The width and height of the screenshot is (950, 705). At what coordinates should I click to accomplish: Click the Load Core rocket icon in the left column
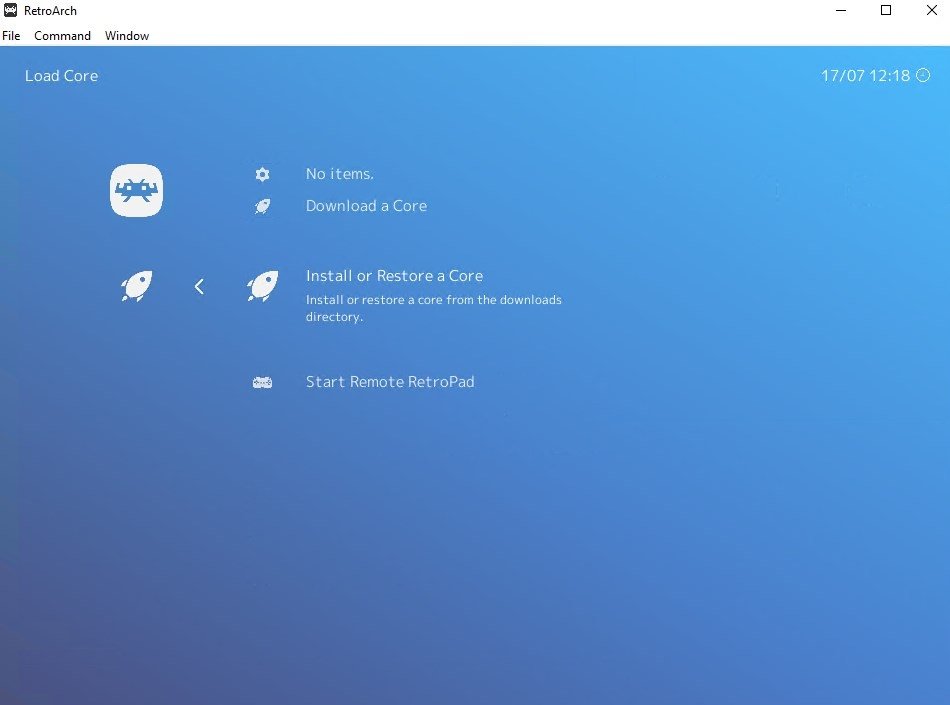click(x=136, y=286)
